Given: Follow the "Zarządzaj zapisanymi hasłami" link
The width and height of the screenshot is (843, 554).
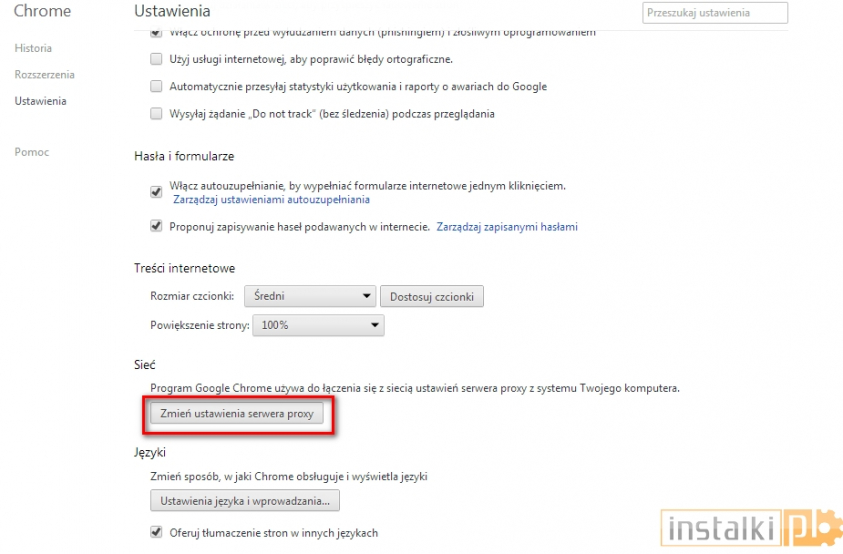Looking at the screenshot, I should pos(507,227).
